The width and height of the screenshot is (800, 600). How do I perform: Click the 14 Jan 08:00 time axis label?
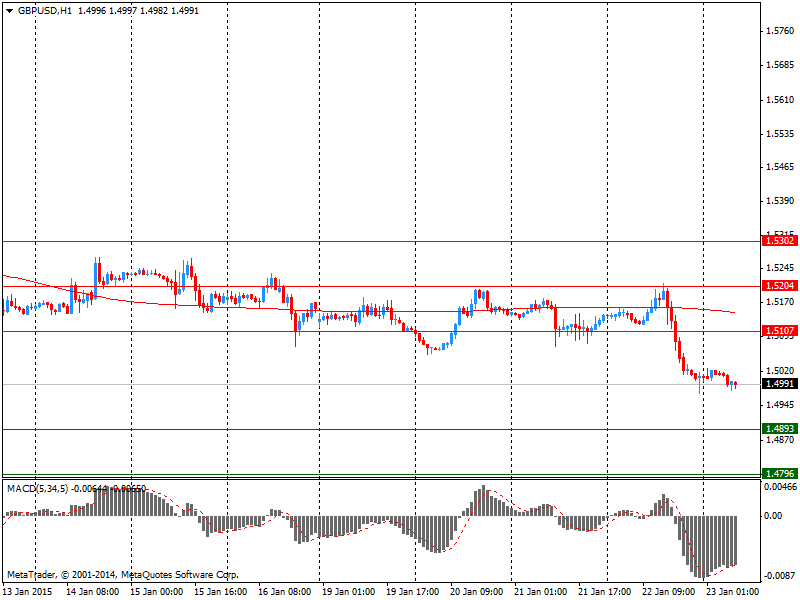click(92, 592)
